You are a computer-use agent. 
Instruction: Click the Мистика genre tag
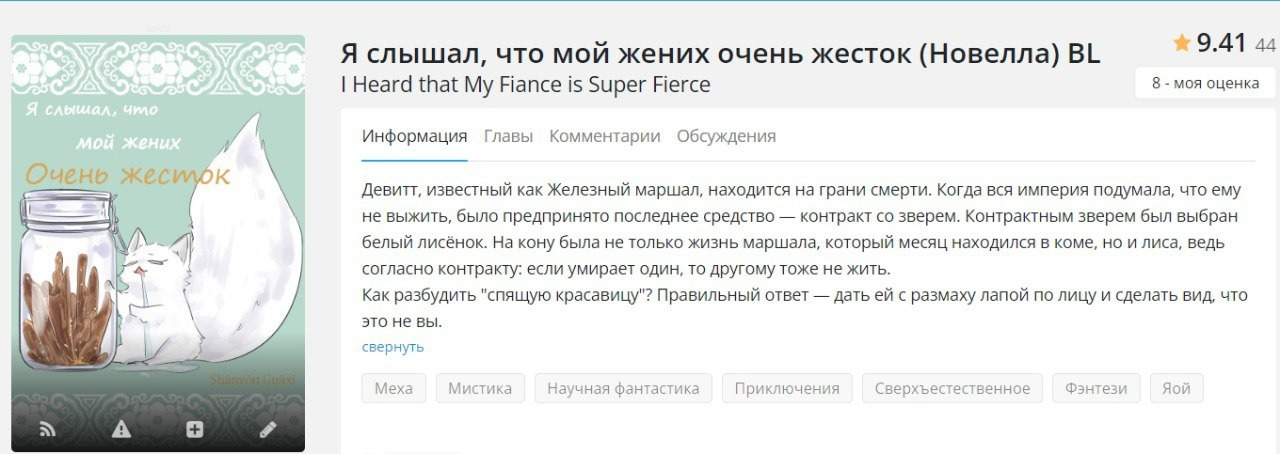click(480, 388)
